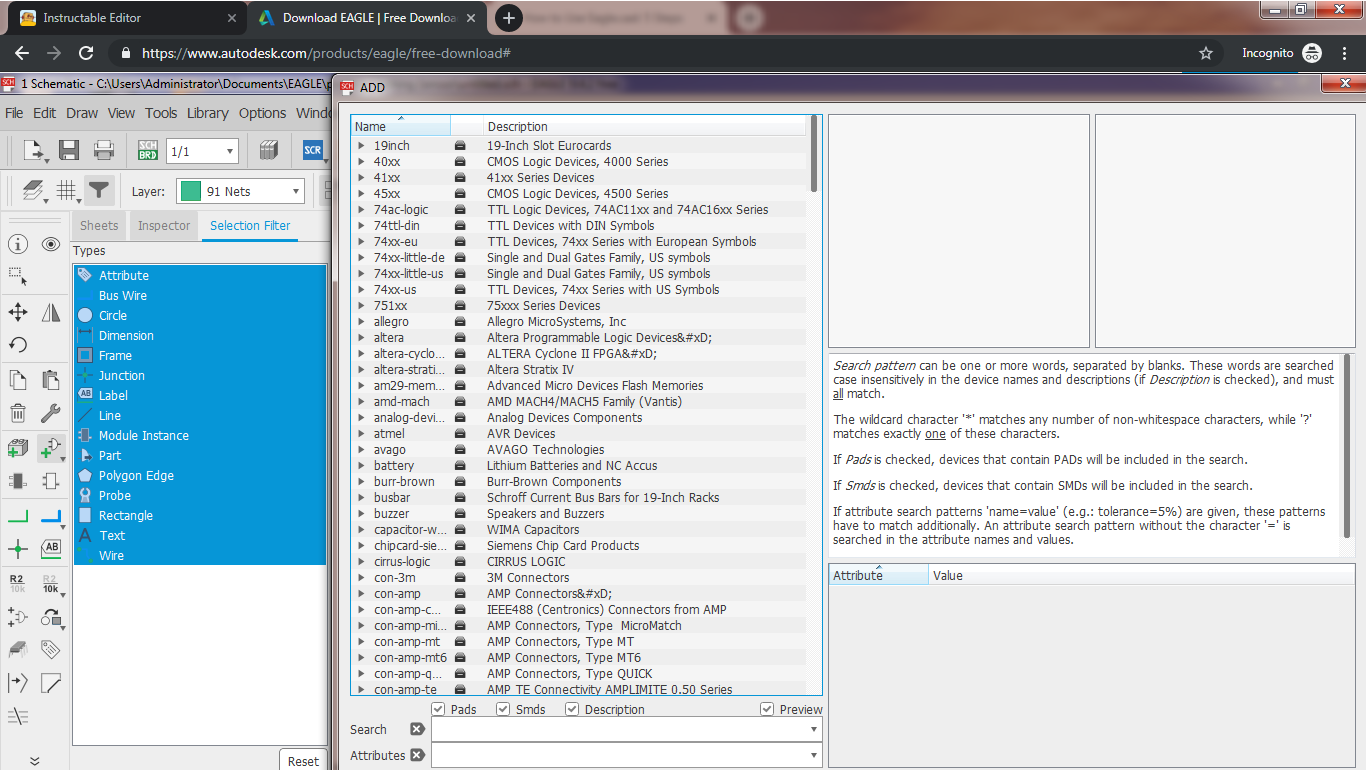1368x770 pixels.
Task: Select the Copy tool
Action: (x=18, y=380)
